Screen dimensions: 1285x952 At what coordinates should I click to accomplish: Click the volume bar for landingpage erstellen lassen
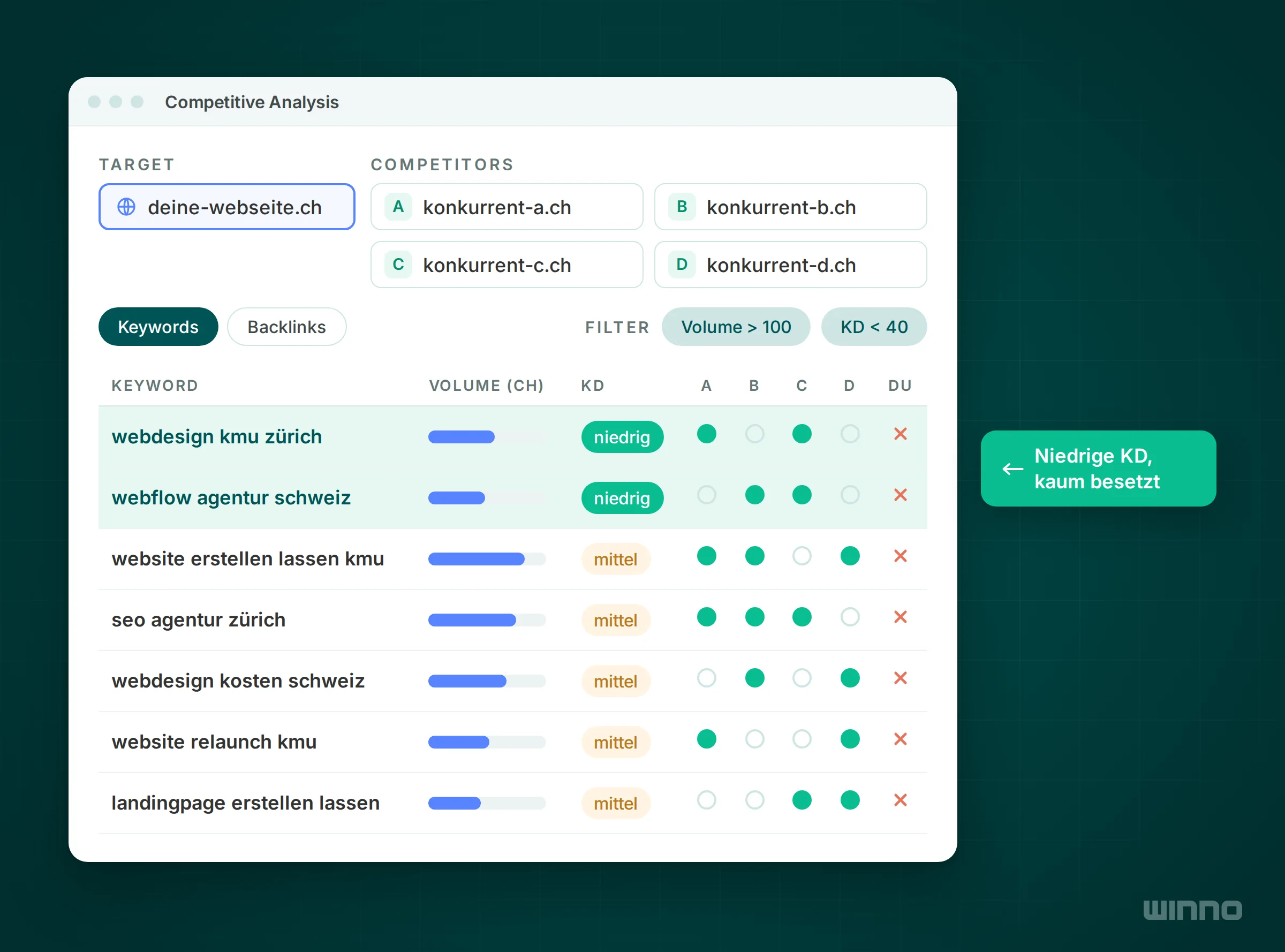point(487,804)
